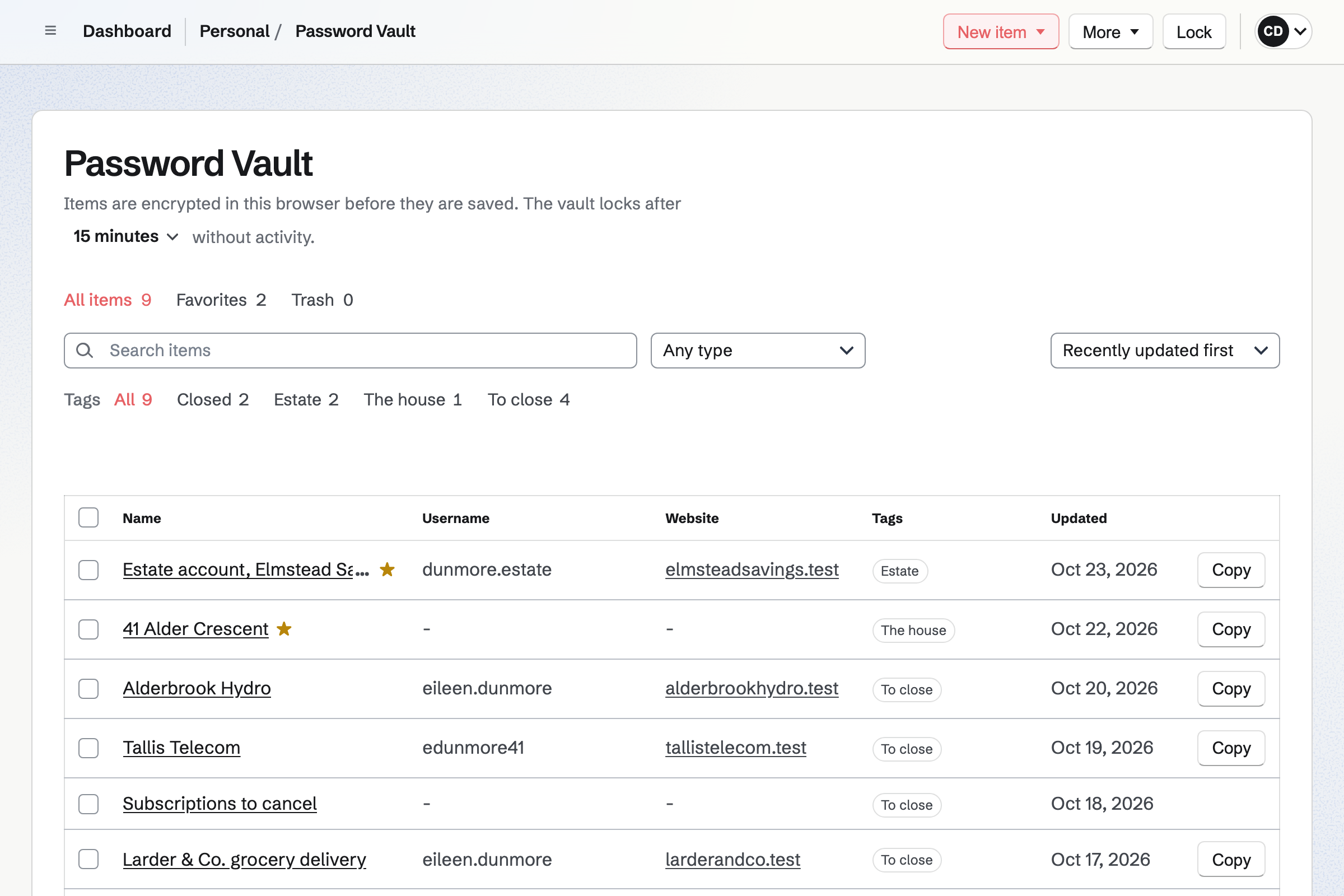Viewport: 1344px width, 896px height.
Task: Copy the Tallis Telecom entry
Action: pyautogui.click(x=1231, y=748)
